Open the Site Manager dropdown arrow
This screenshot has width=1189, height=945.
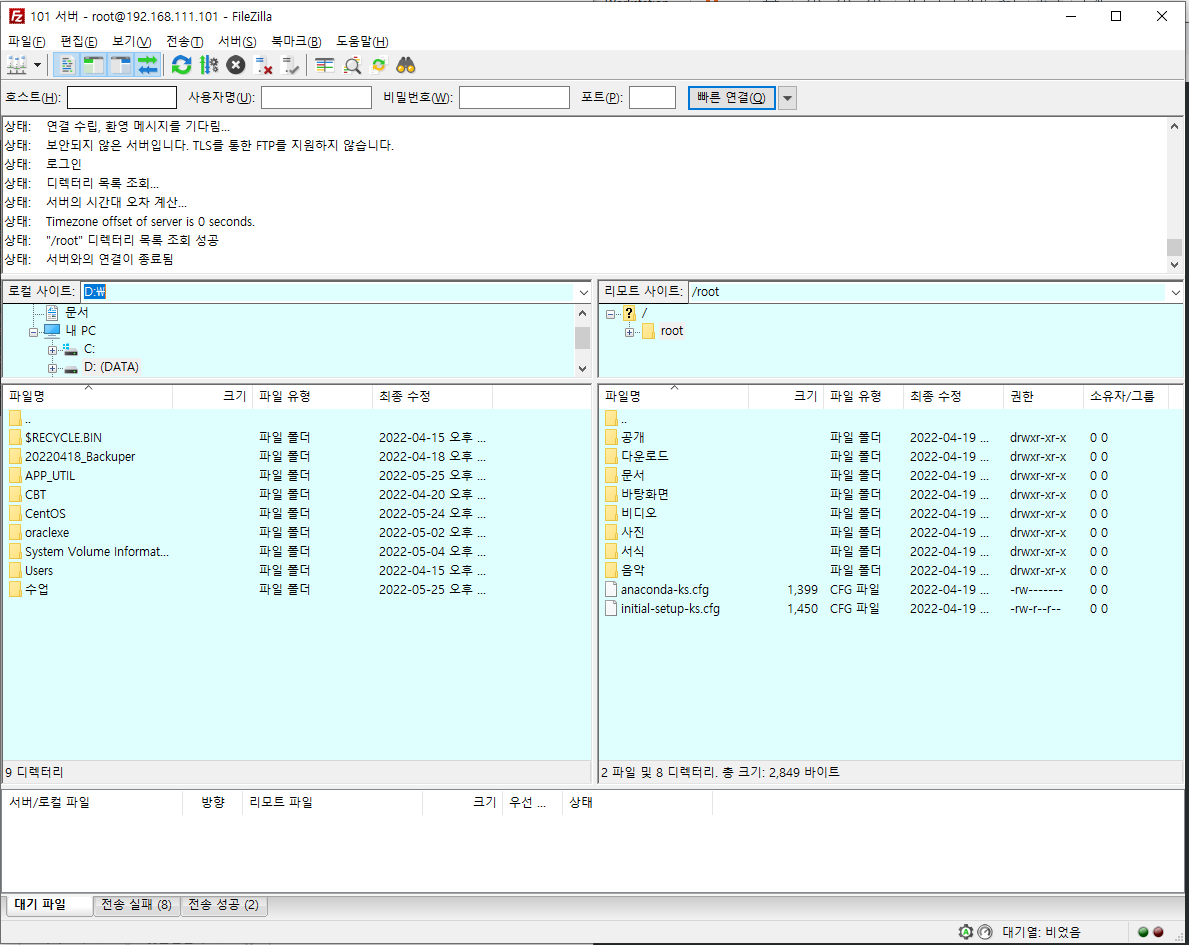click(37, 65)
